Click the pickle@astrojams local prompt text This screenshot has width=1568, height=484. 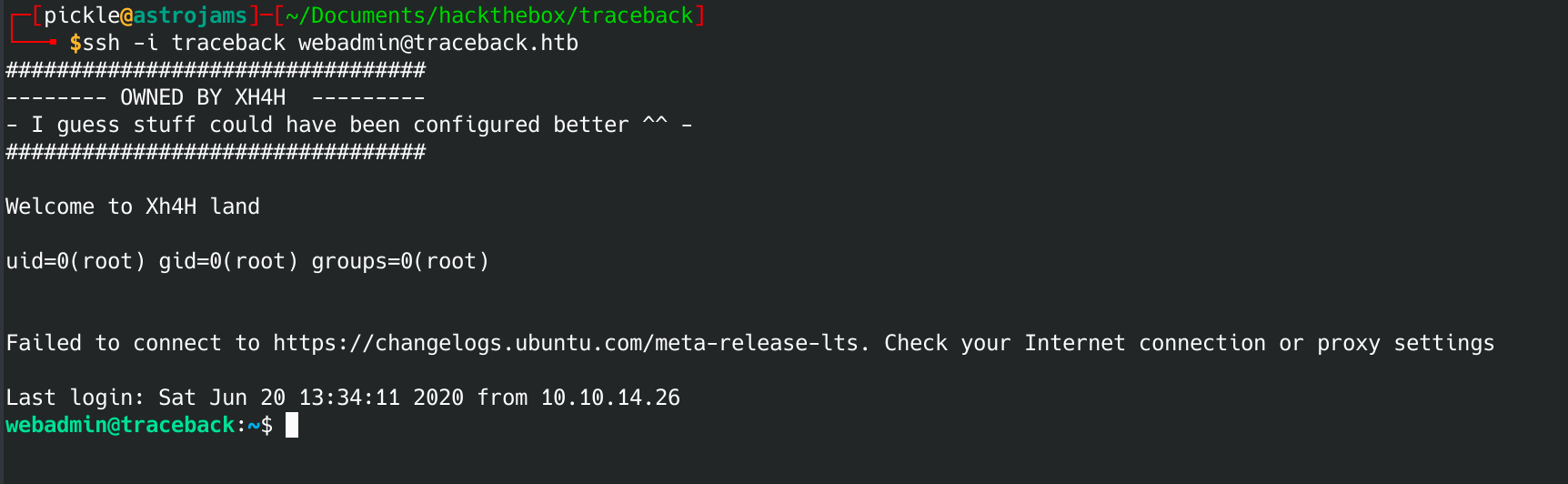pyautogui.click(x=146, y=15)
